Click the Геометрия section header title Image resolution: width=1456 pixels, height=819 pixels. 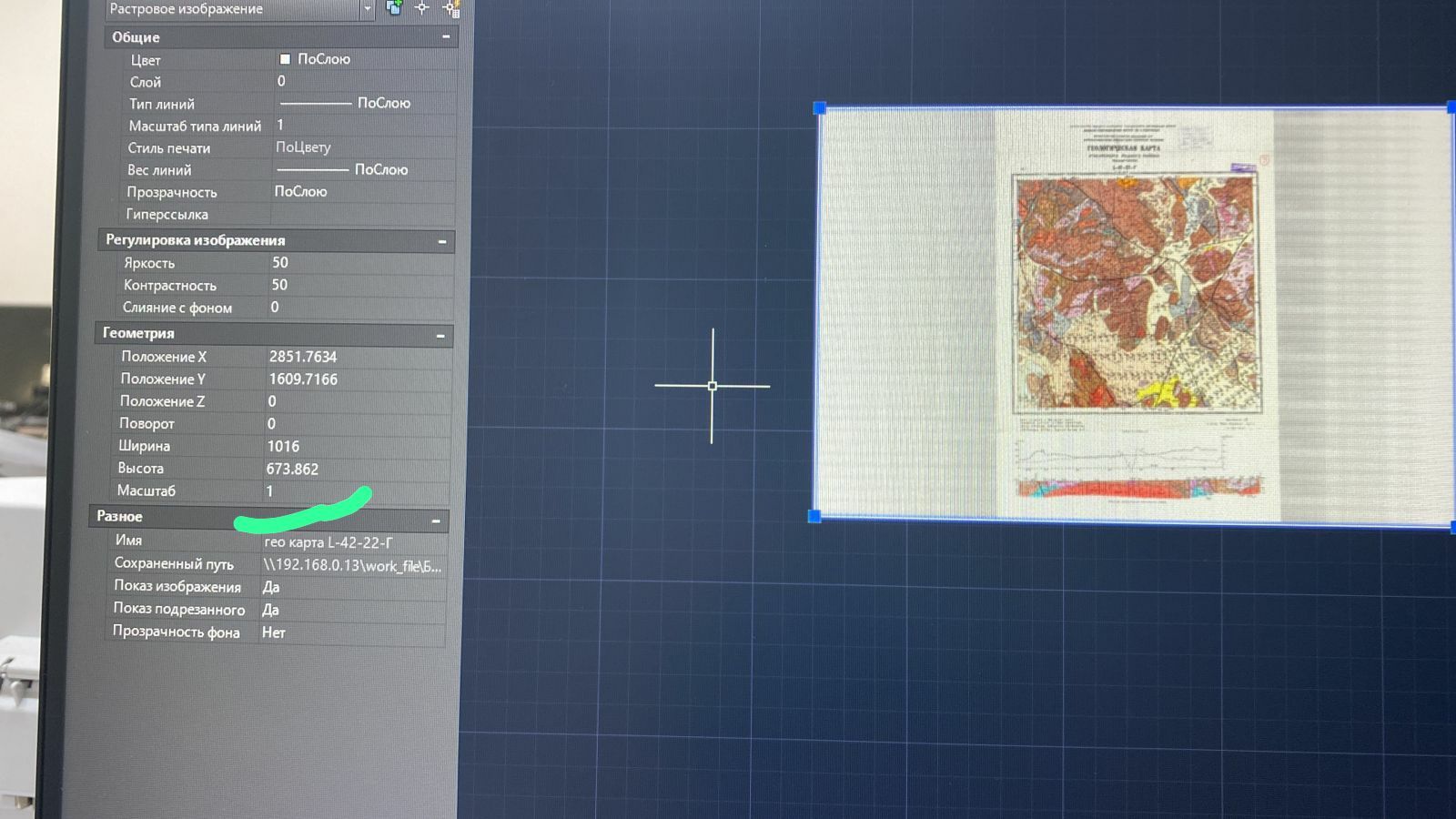pyautogui.click(x=138, y=333)
